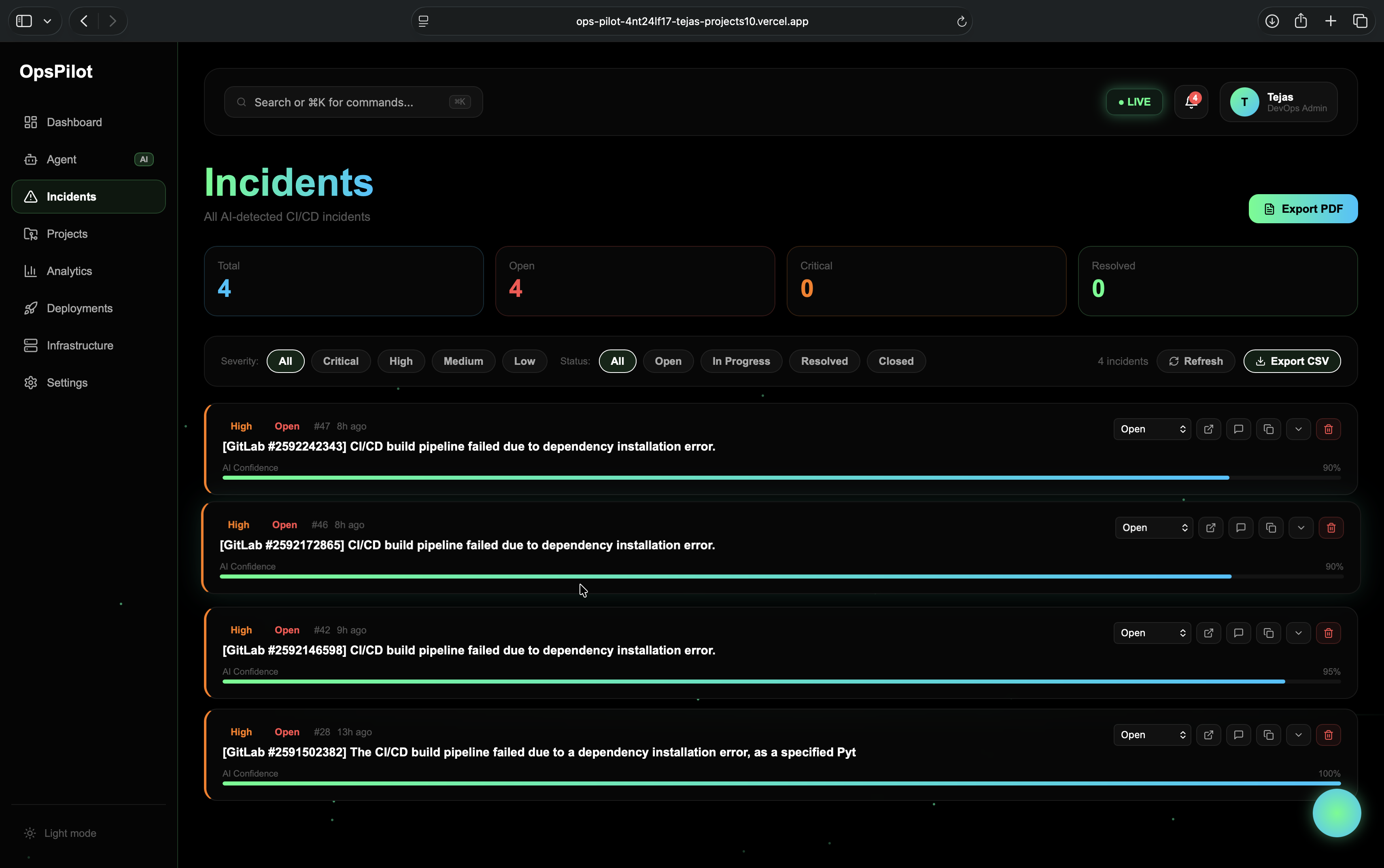The height and width of the screenshot is (868, 1384).
Task: Click the Safari sidebar toggle icon
Action: pyautogui.click(x=24, y=21)
